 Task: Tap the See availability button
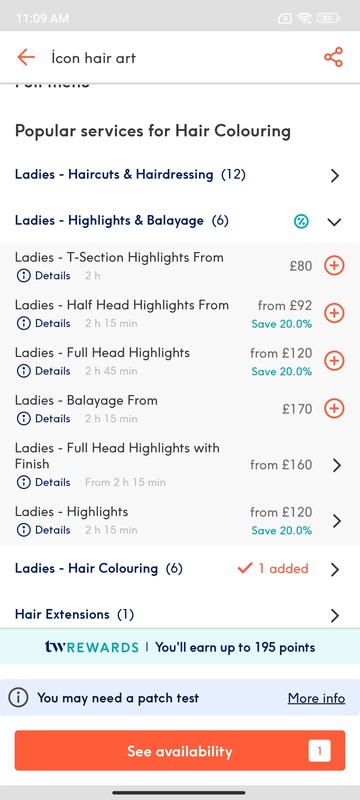179,751
